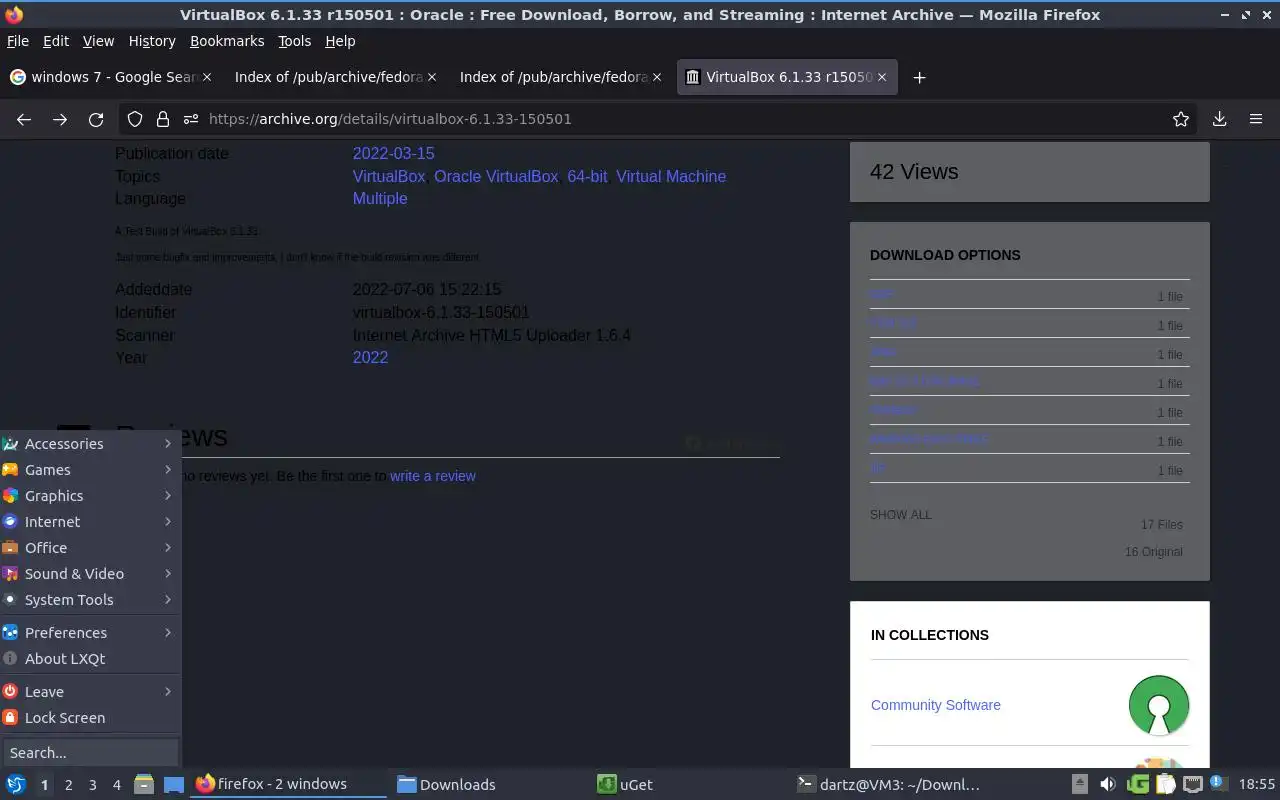1280x800 pixels.
Task: Open the View menu
Action: [98, 41]
